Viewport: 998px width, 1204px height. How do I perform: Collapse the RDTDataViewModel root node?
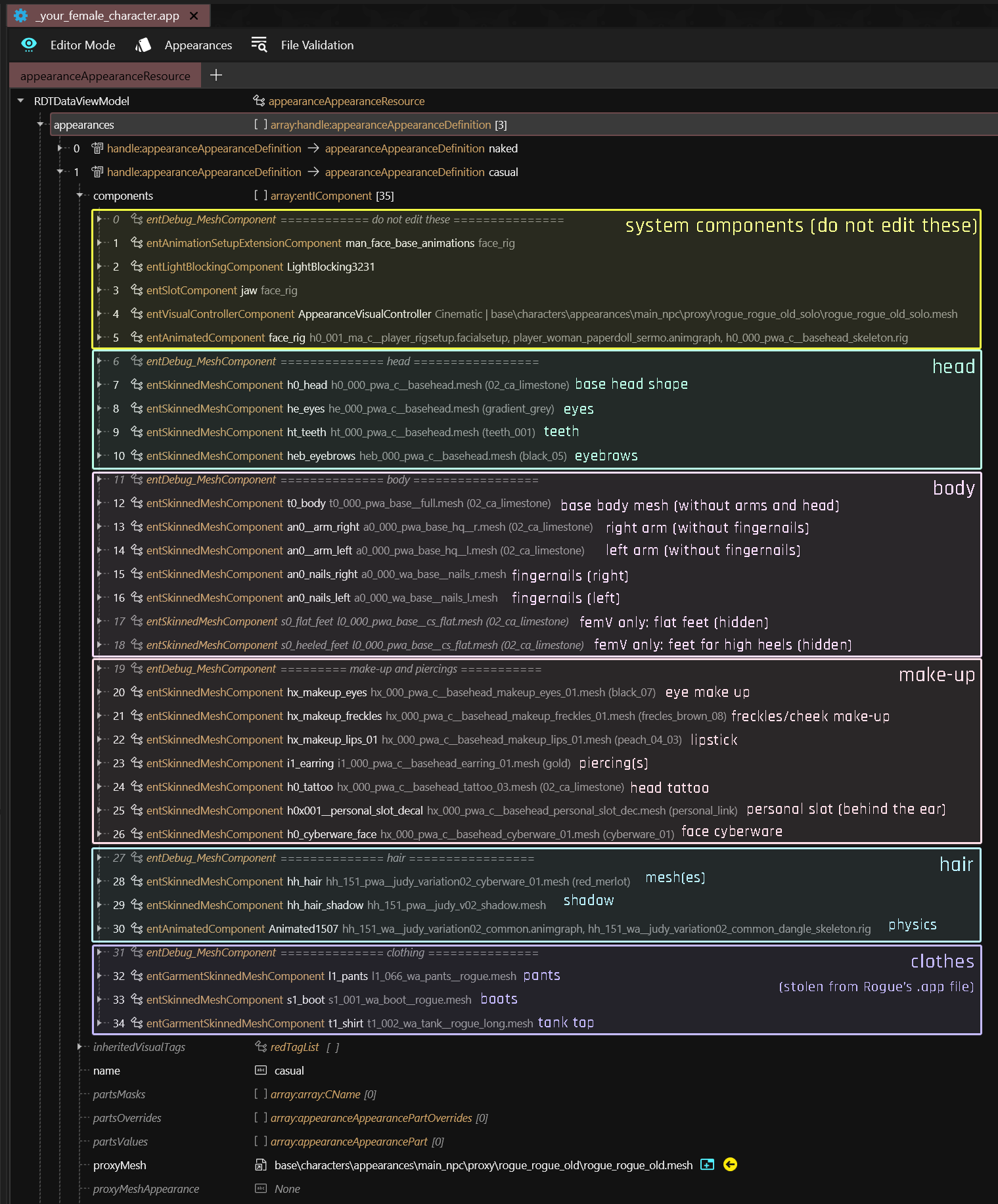[x=21, y=101]
